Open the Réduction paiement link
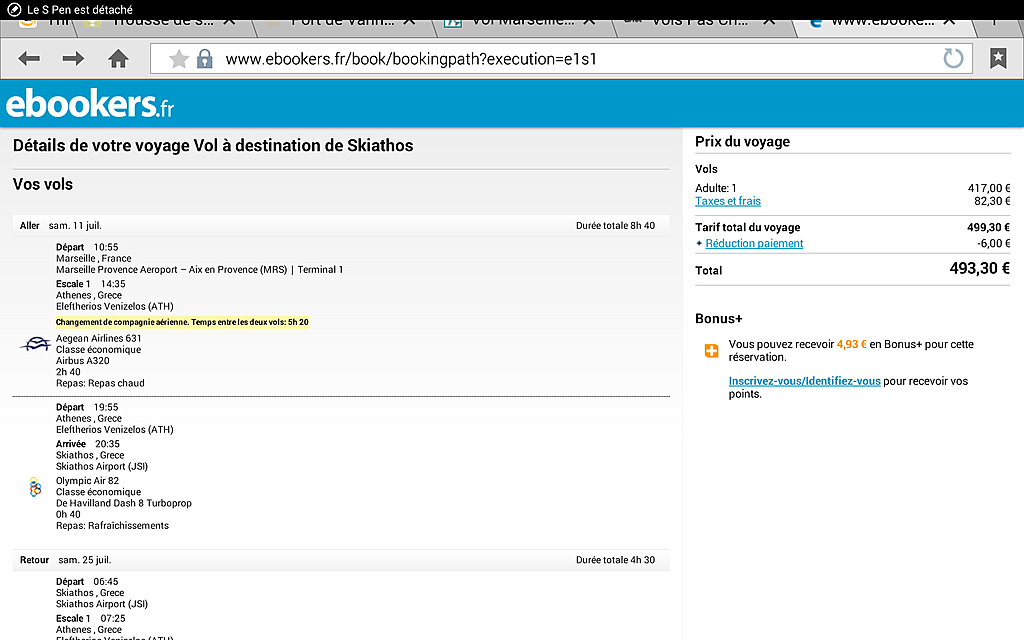1024x640 pixels. (754, 244)
